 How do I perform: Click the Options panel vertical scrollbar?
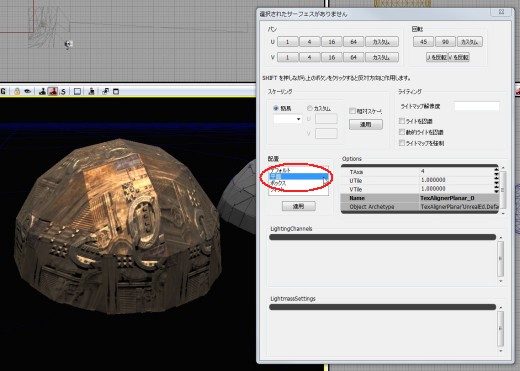tap(503, 190)
